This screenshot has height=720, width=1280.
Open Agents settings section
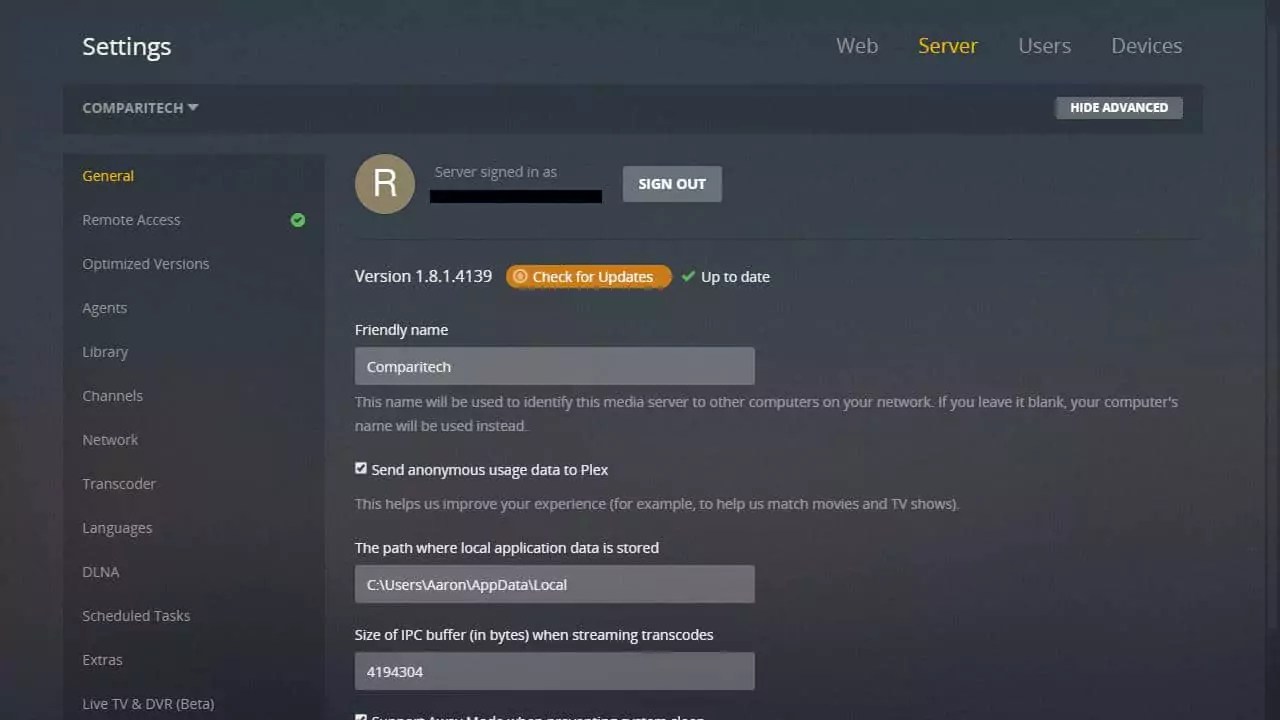(105, 308)
